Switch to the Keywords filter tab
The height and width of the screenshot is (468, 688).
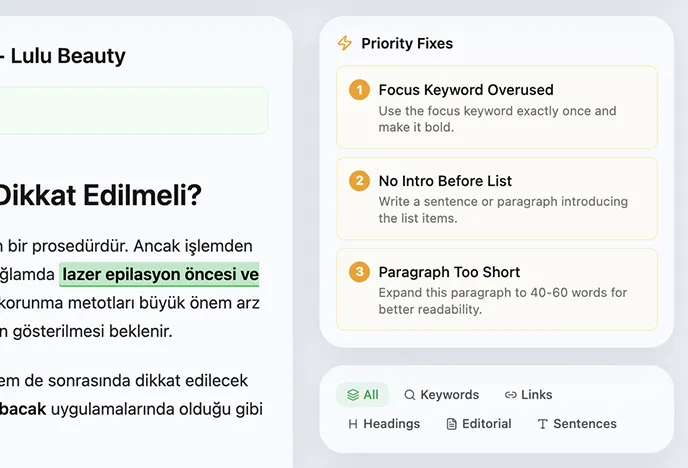tap(441, 395)
